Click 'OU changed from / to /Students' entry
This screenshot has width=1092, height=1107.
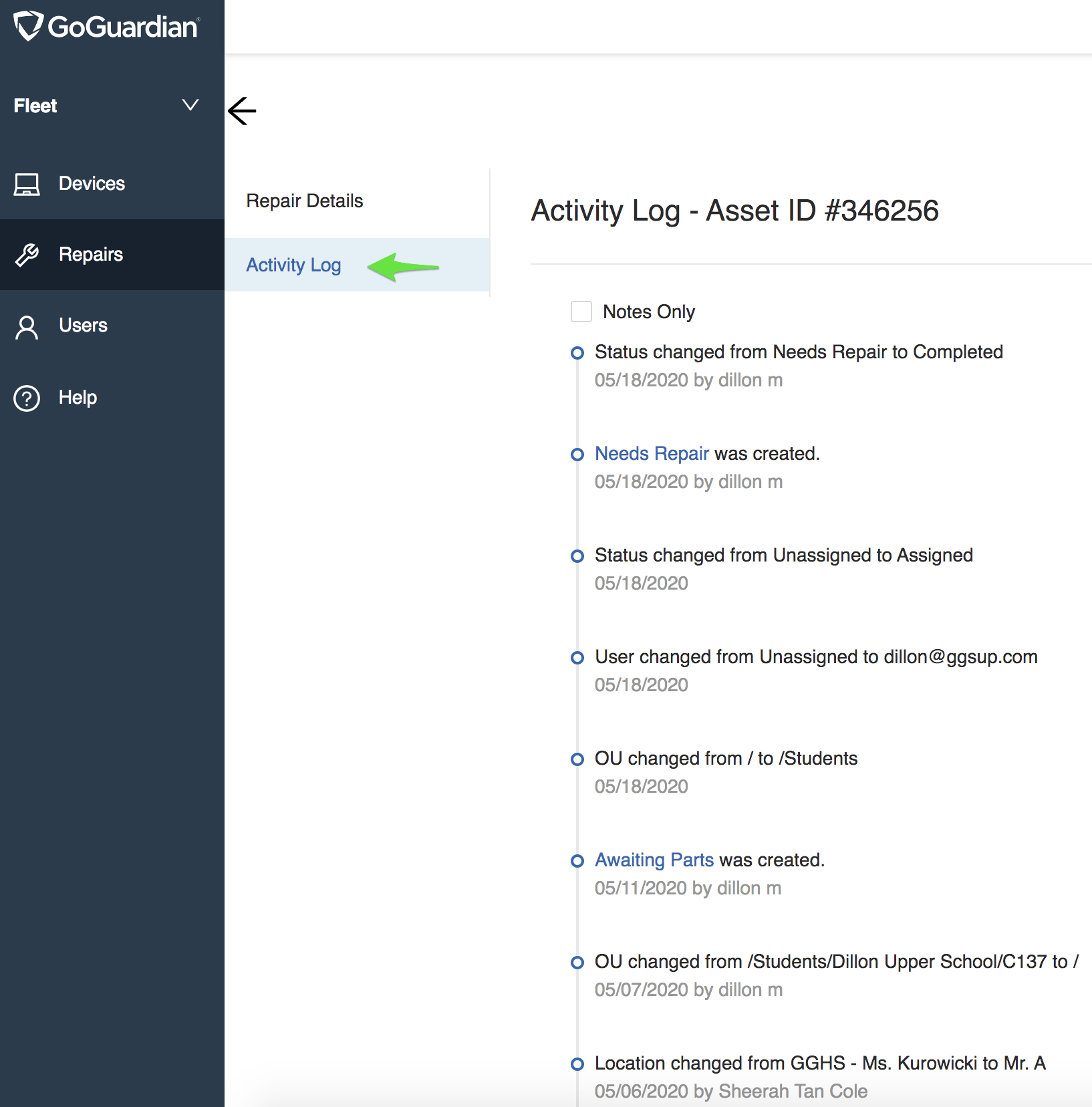(x=726, y=758)
